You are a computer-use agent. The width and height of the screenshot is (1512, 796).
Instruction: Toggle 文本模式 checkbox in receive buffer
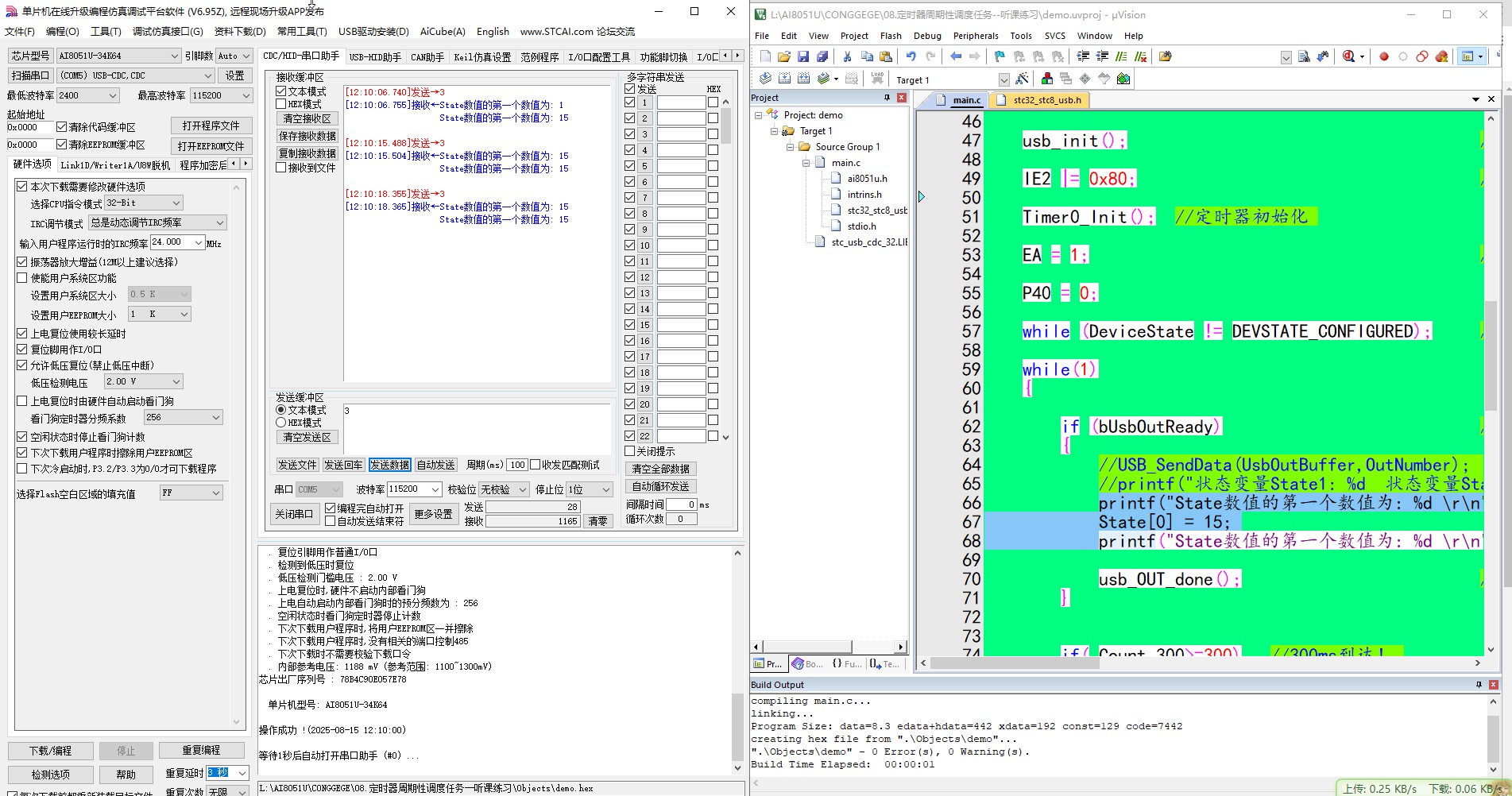tap(281, 91)
